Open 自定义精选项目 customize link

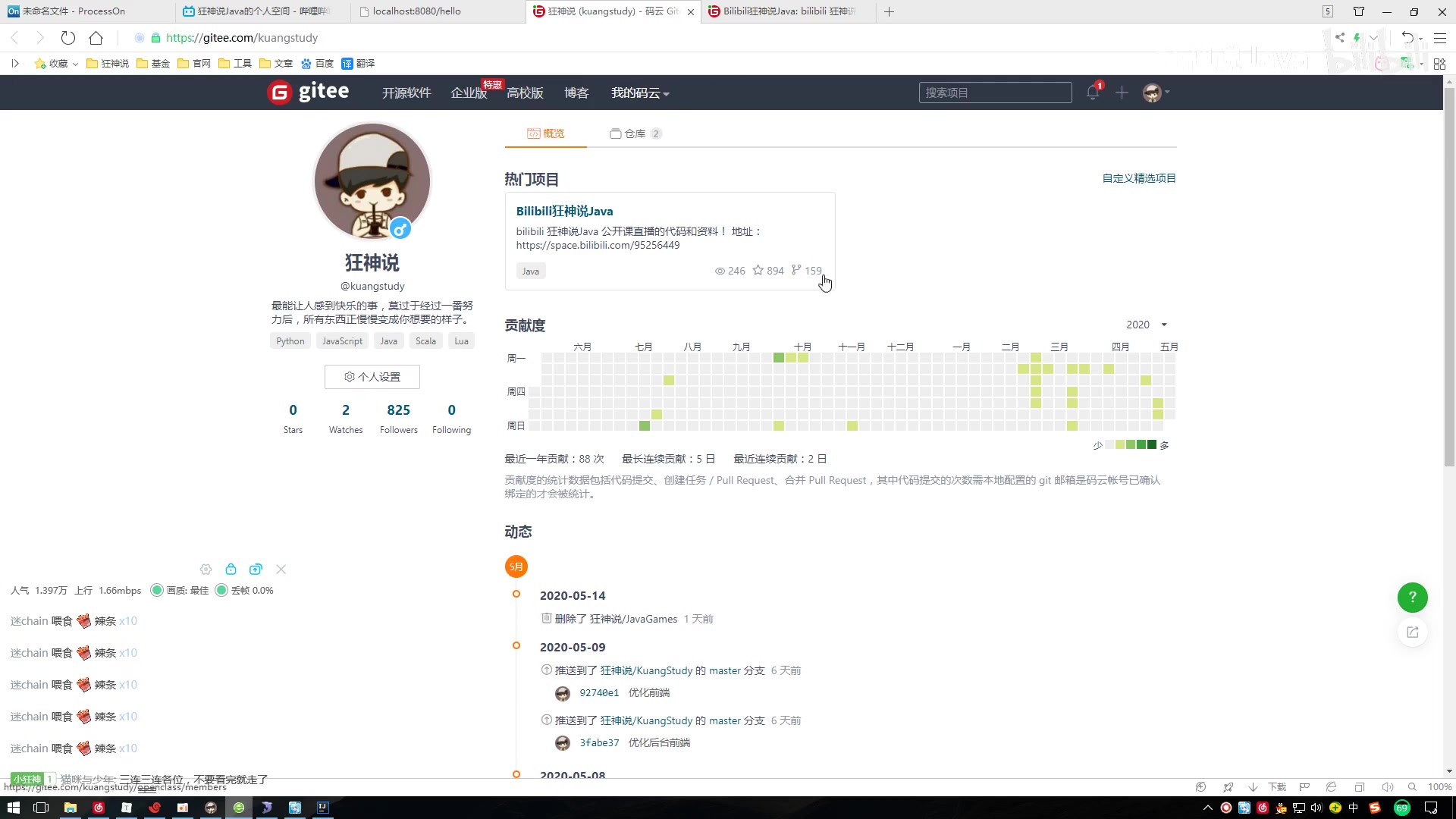click(1138, 178)
